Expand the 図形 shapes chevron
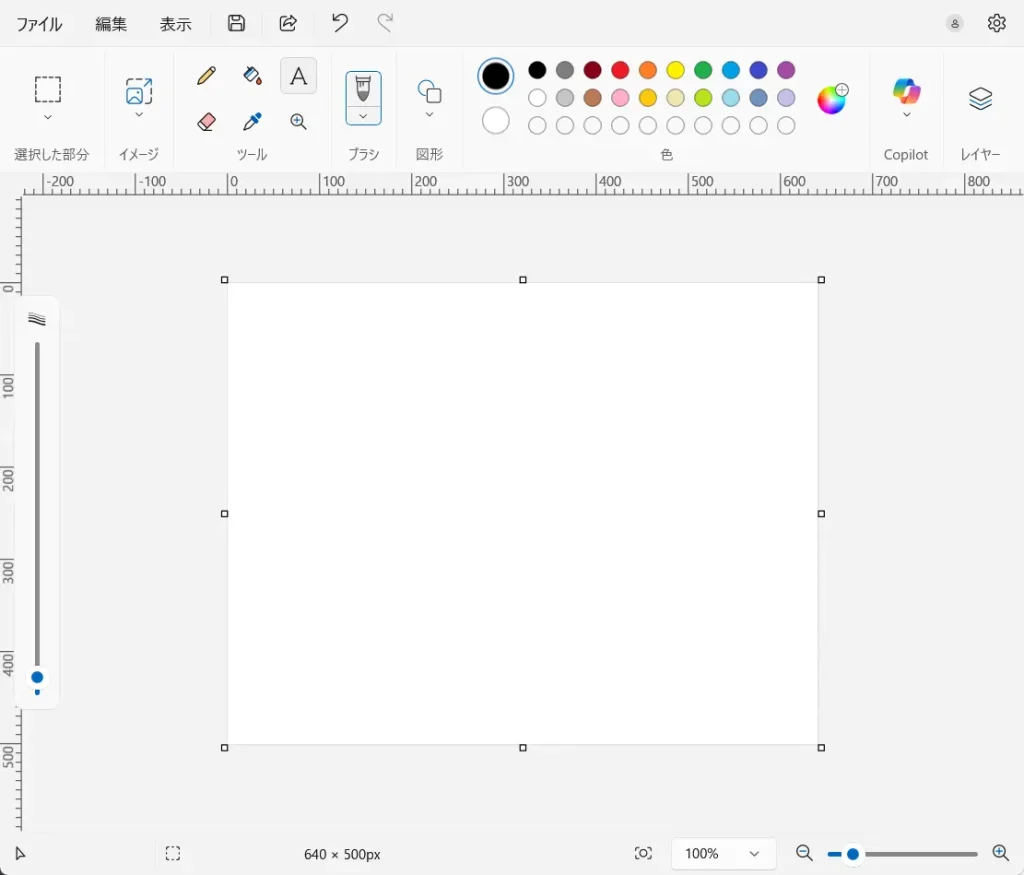The height and width of the screenshot is (875, 1024). tap(430, 115)
